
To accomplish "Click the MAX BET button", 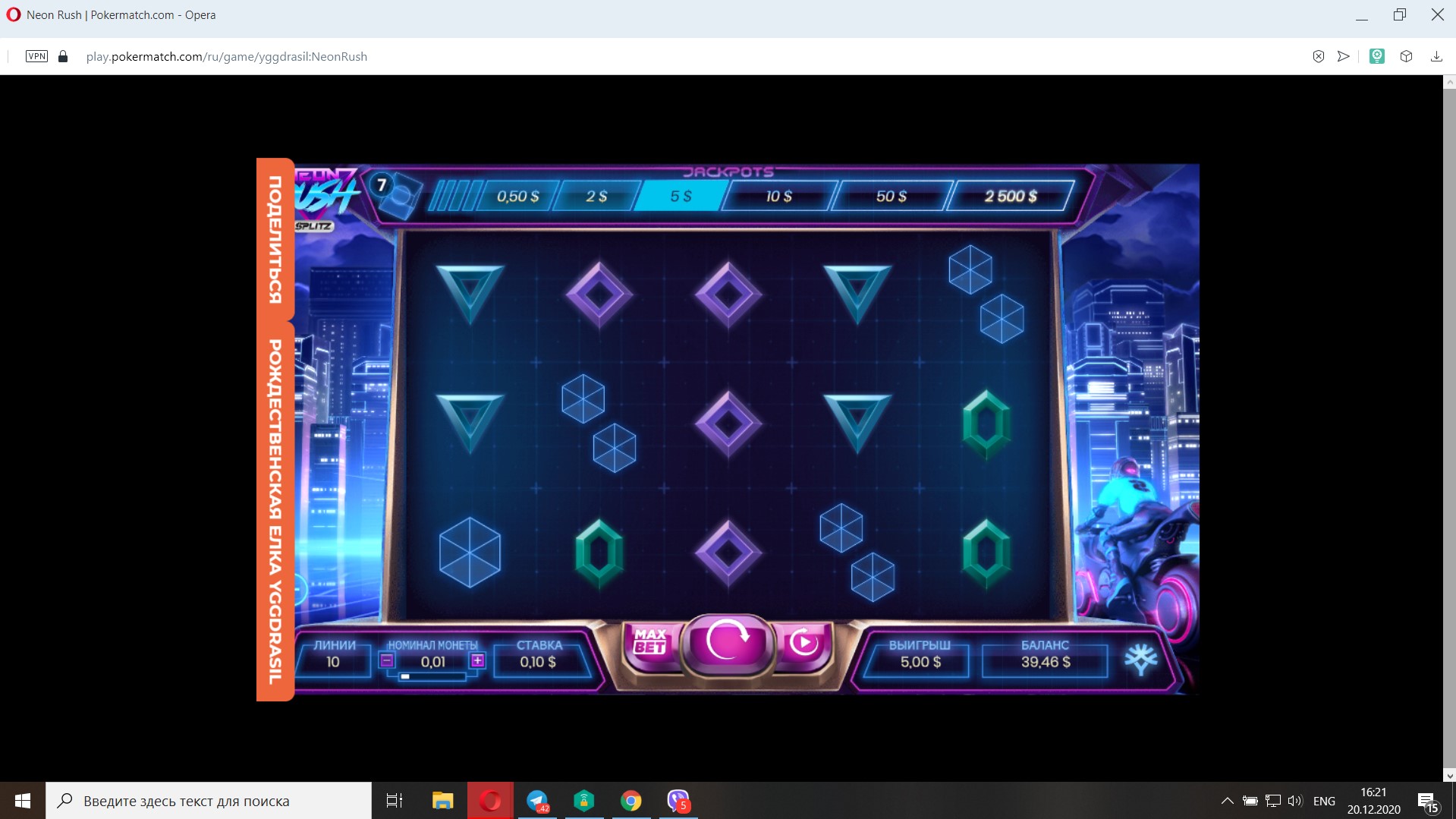I will pos(650,642).
